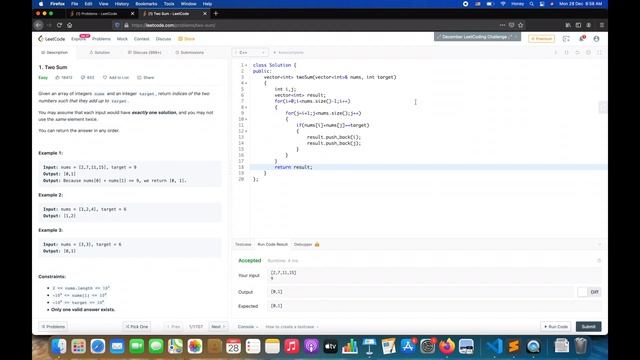
Task: Bookmark this page with the star icon
Action: point(521,25)
